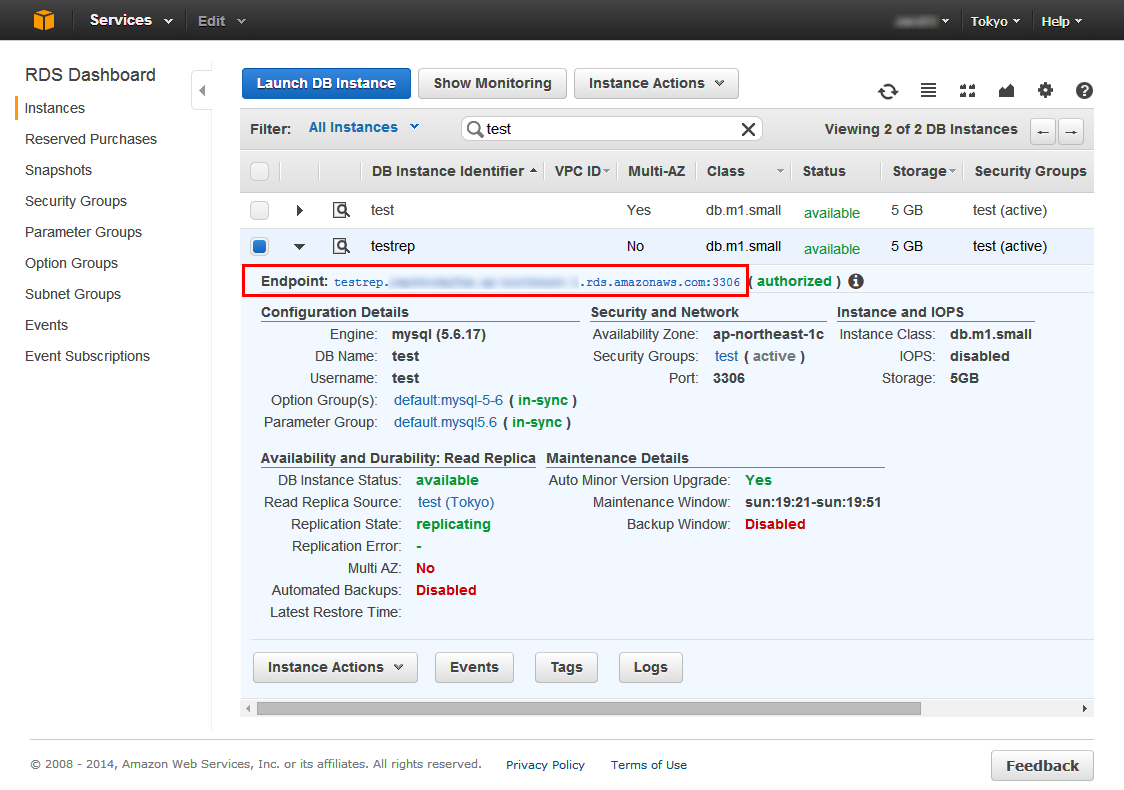This screenshot has height=790, width=1124.
Task: Open Security Groups in sidebar
Action: (x=75, y=201)
